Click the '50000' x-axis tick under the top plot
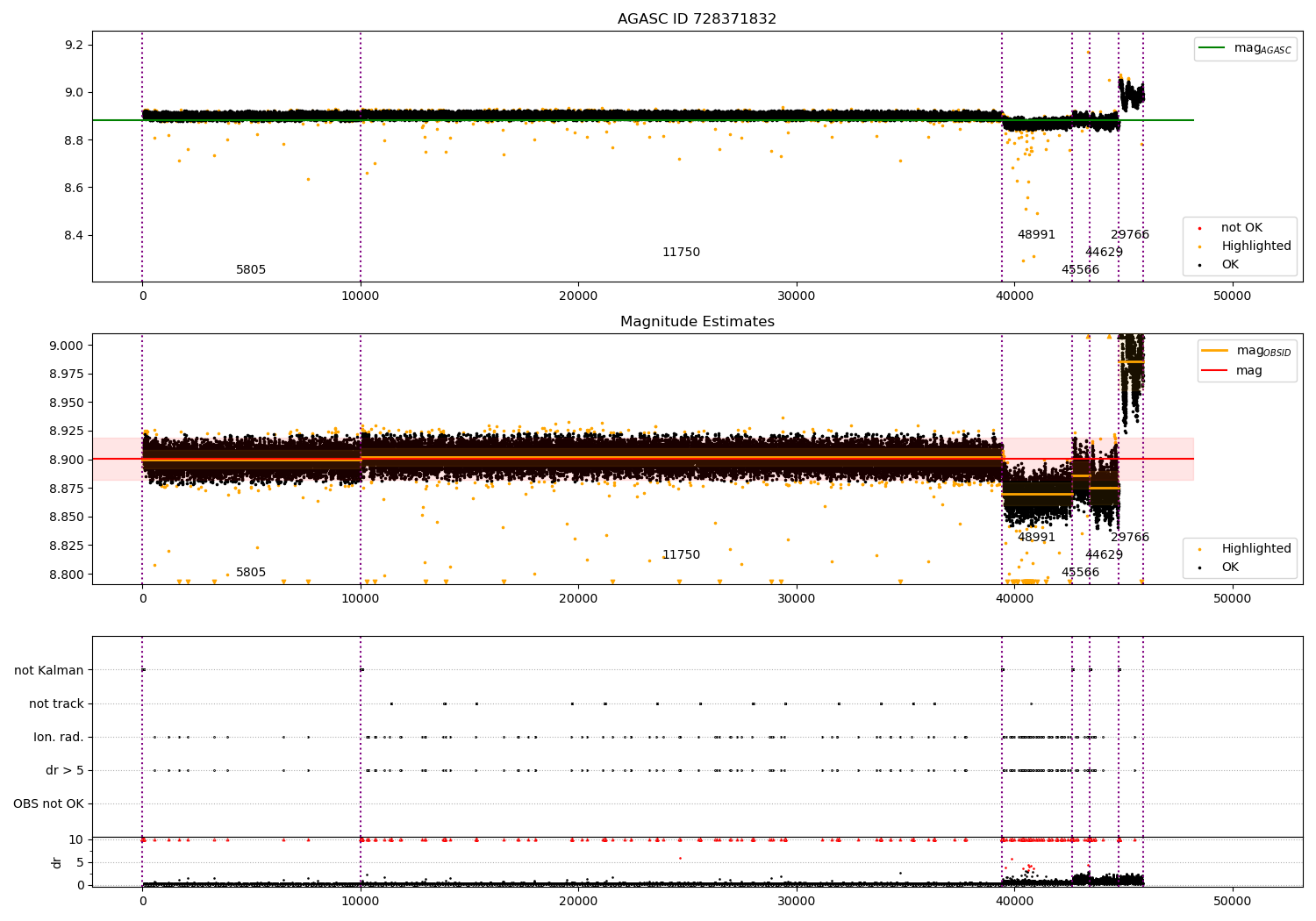The width and height of the screenshot is (1316, 921). pyautogui.click(x=1232, y=296)
